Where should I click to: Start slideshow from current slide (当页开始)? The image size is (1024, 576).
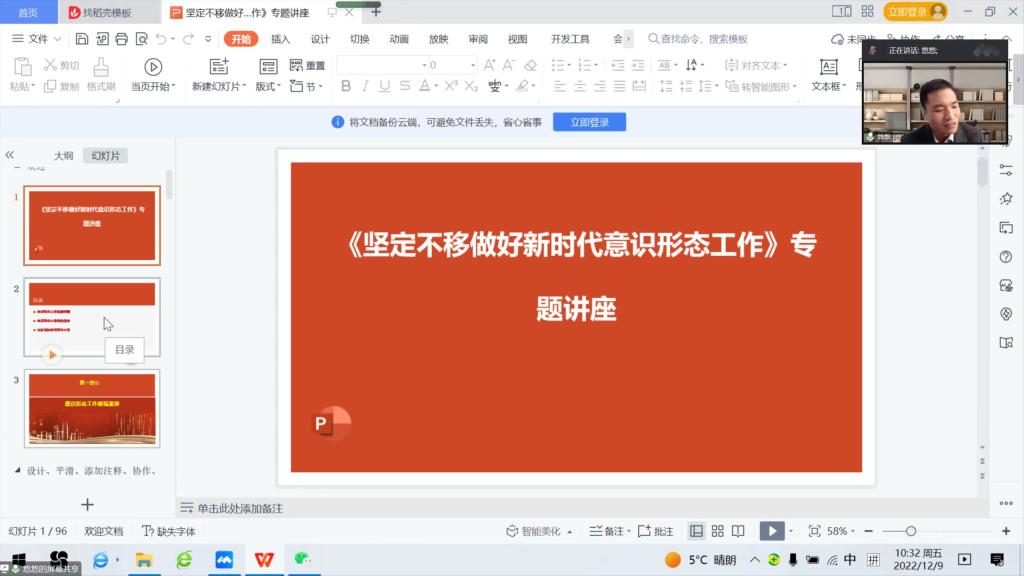click(x=153, y=67)
